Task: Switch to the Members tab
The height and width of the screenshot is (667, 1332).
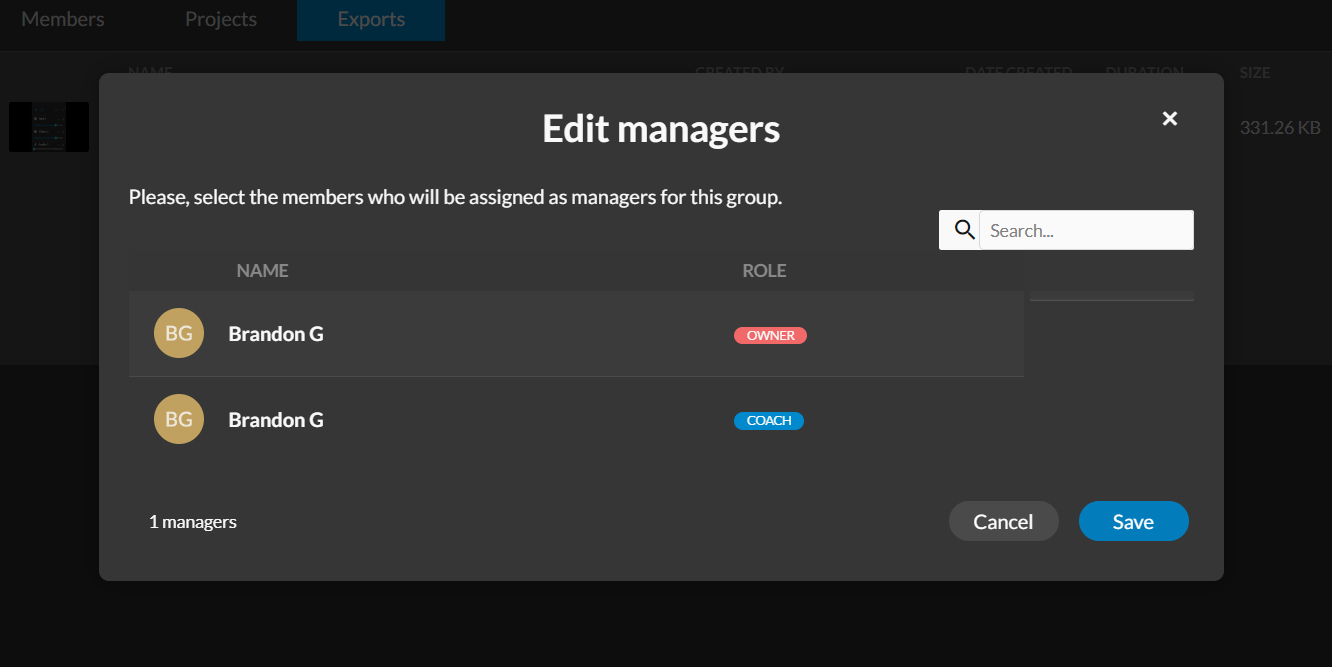Action: pos(63,19)
